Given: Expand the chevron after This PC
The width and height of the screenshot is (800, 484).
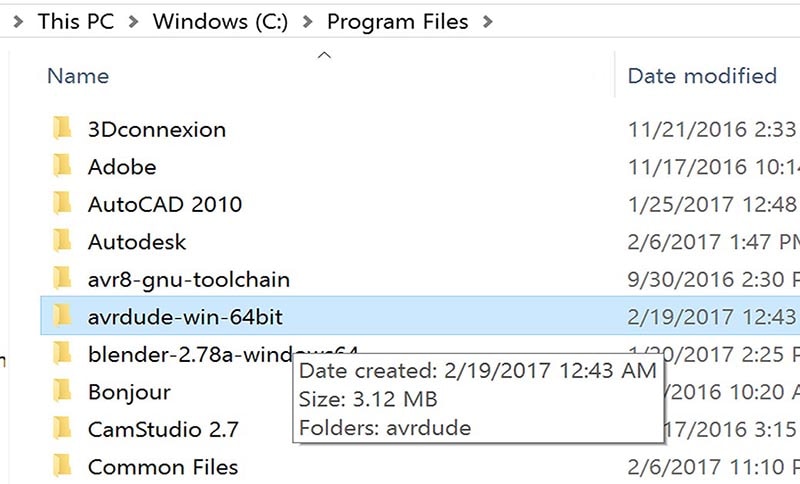Looking at the screenshot, I should pyautogui.click(x=133, y=21).
